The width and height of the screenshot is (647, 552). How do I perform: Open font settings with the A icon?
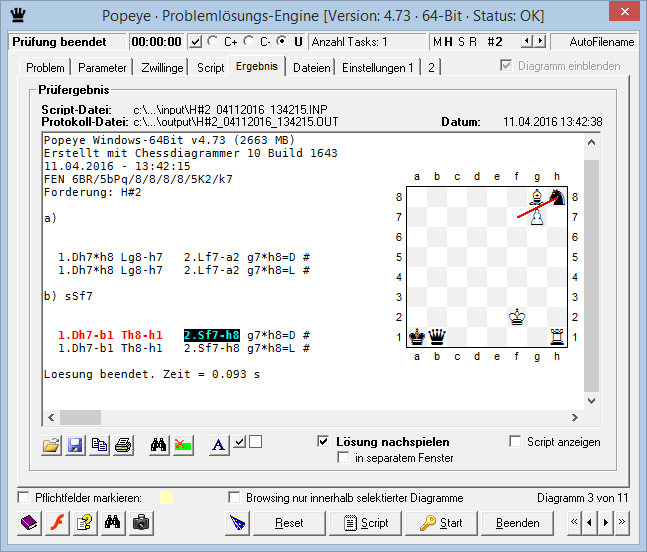point(219,446)
